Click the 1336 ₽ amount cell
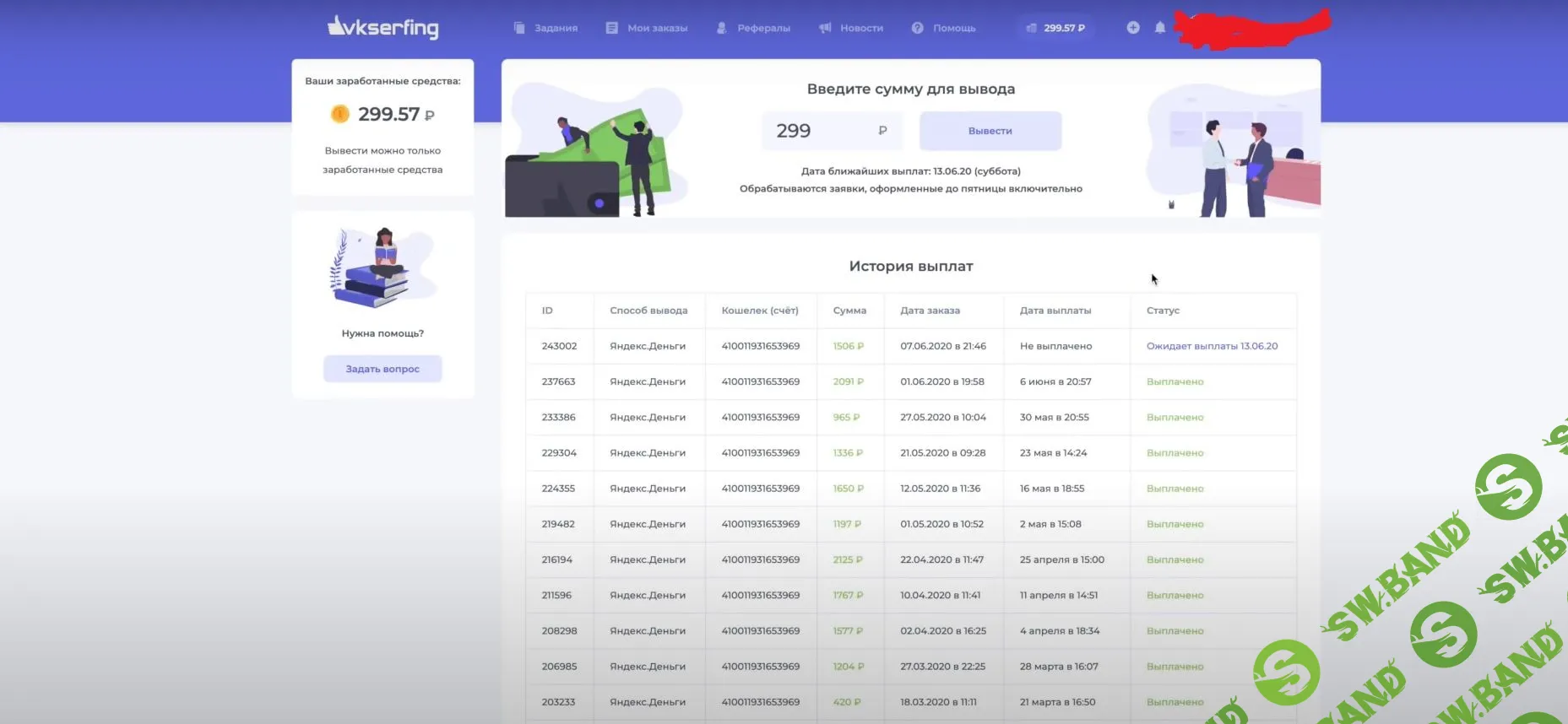Image resolution: width=1568 pixels, height=724 pixels. (x=848, y=452)
